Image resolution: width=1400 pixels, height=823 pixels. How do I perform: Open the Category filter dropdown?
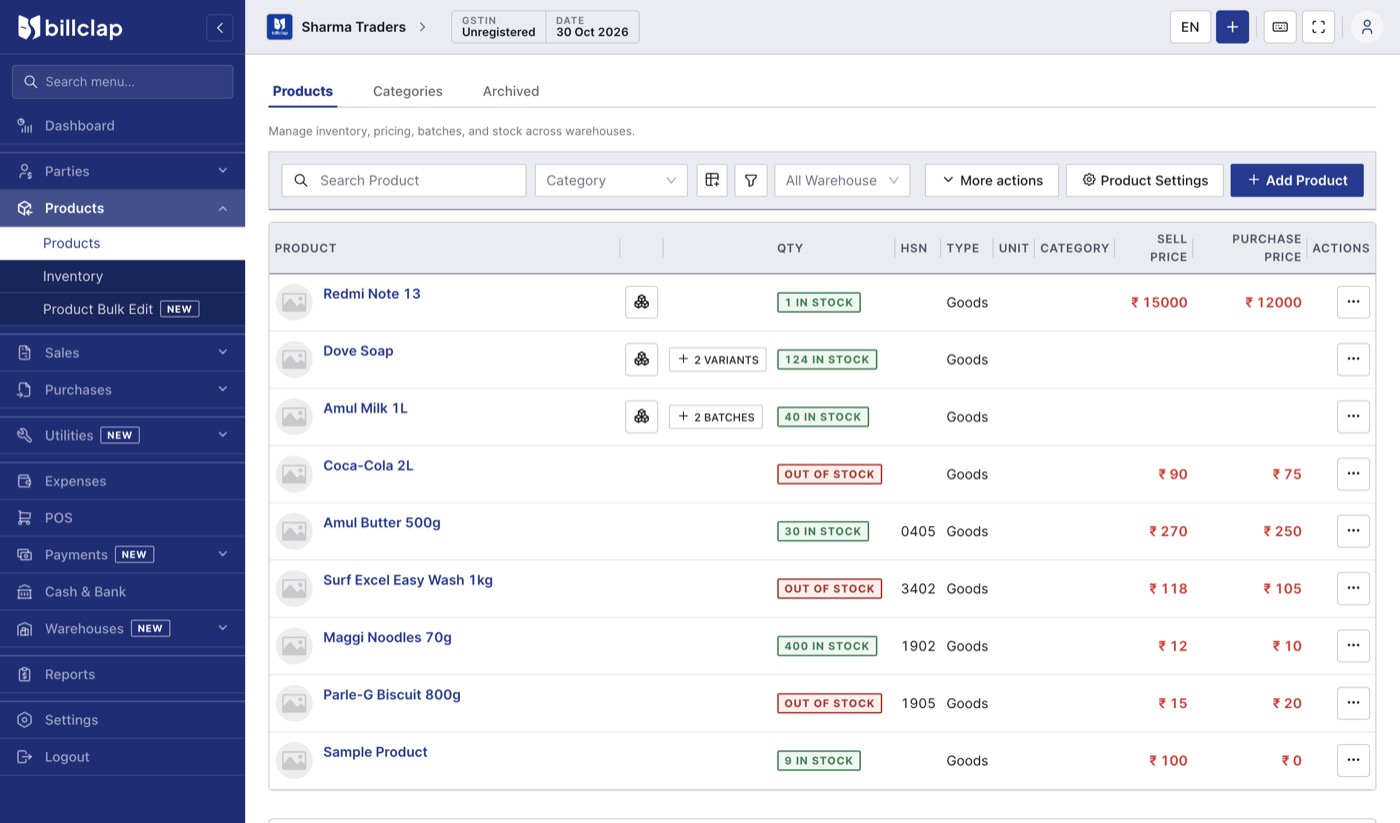click(611, 180)
